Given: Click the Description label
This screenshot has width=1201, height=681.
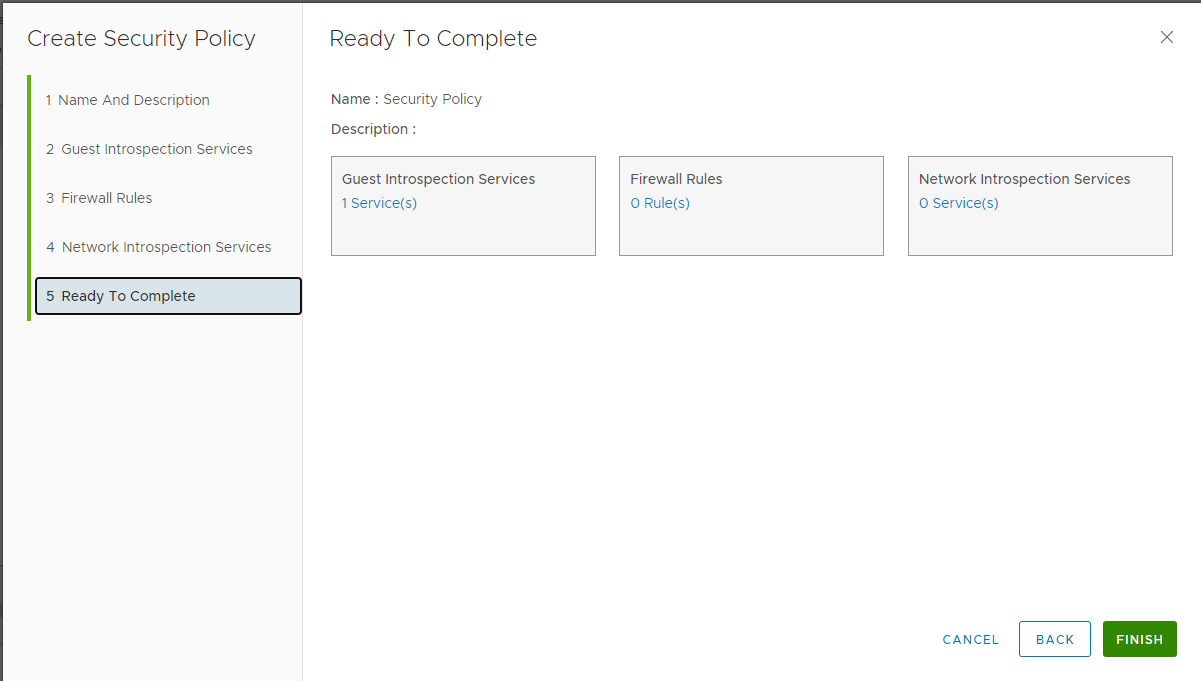Looking at the screenshot, I should [369, 129].
